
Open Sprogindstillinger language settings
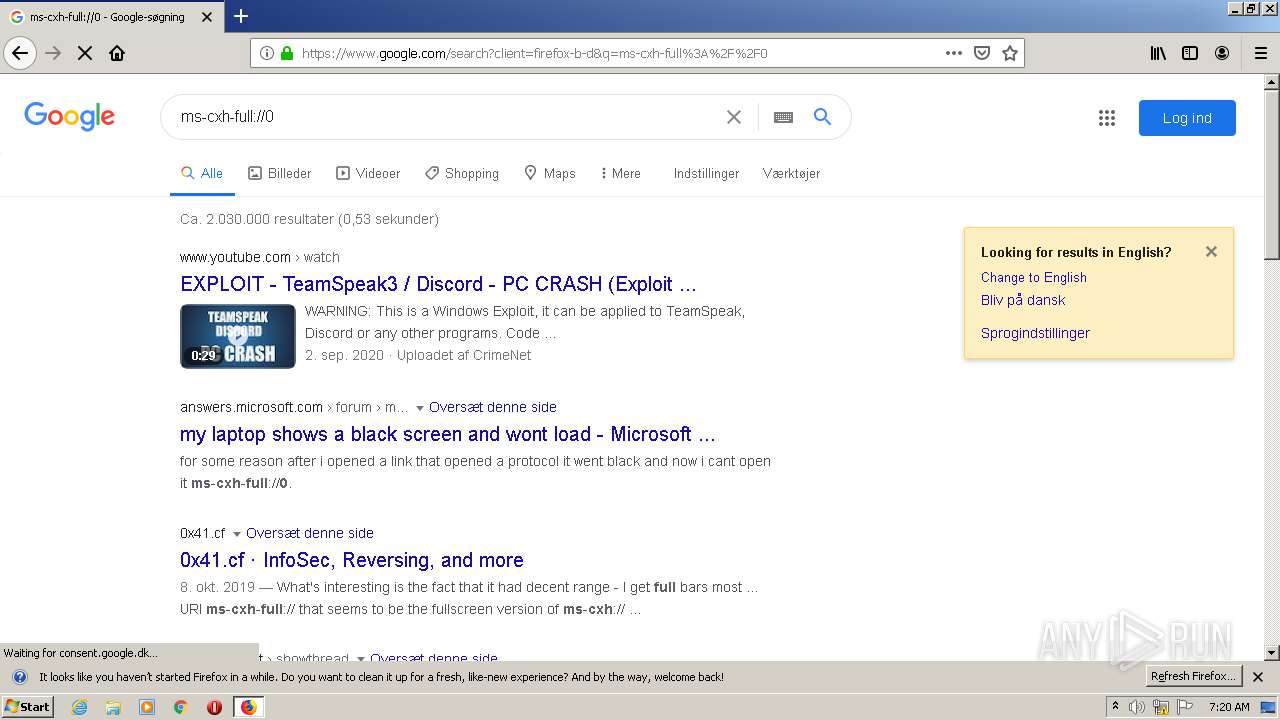pos(1035,333)
